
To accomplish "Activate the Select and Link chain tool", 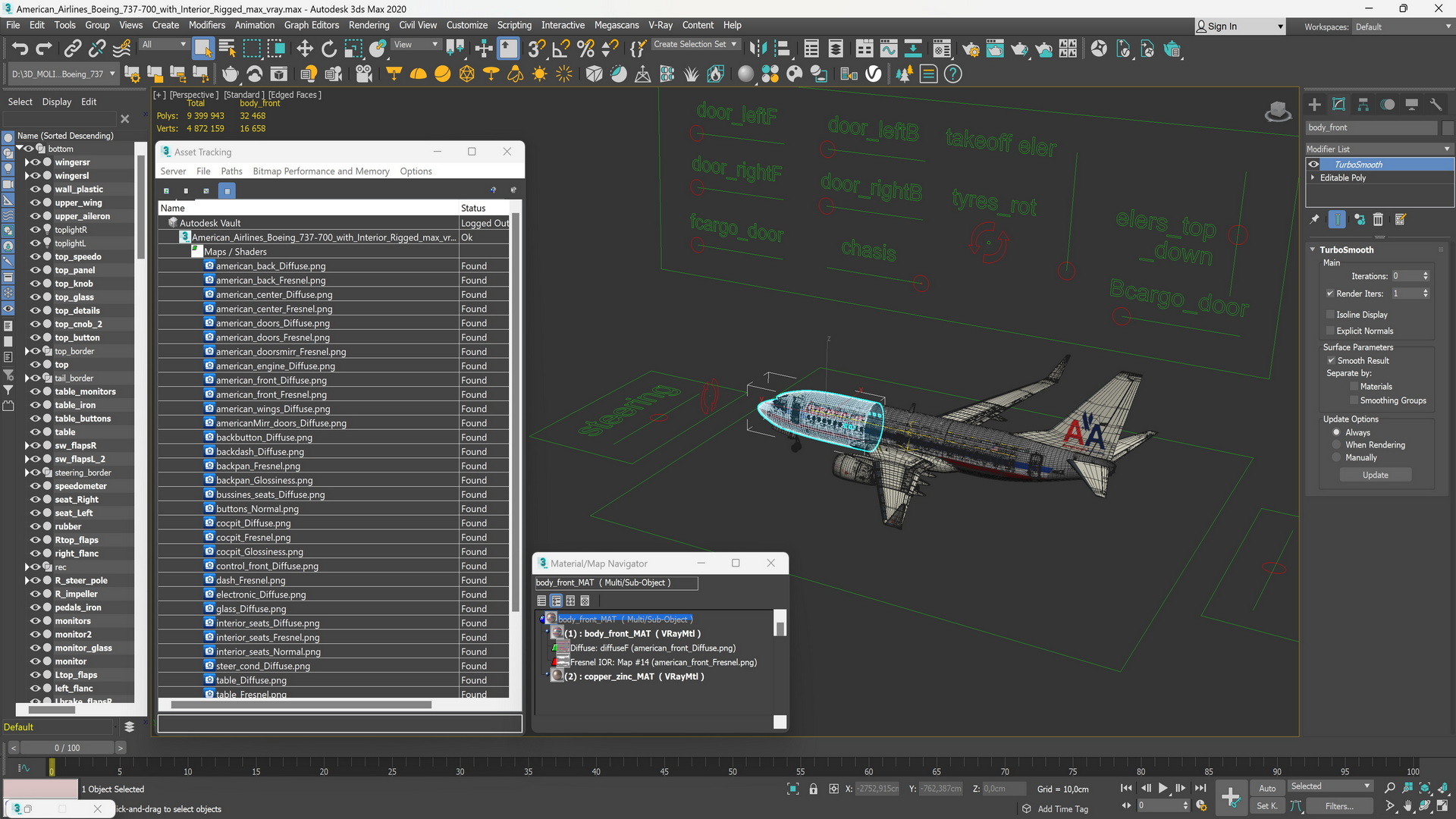I will tap(72, 49).
